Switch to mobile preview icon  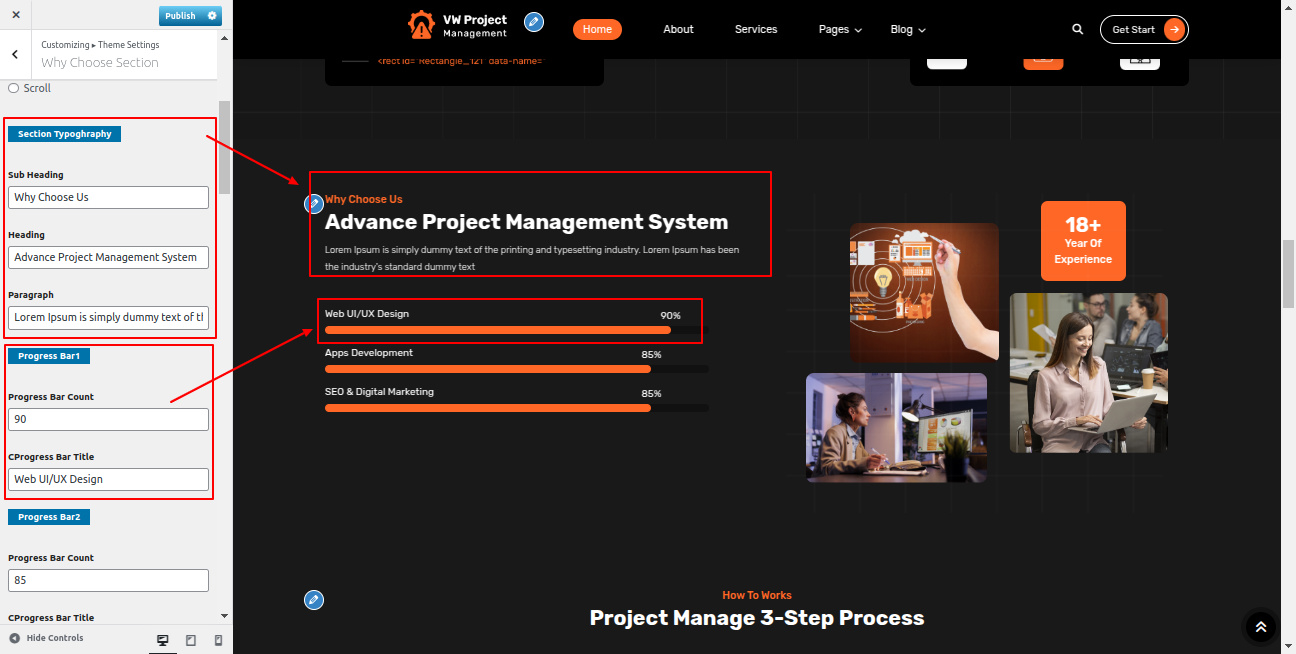(218, 640)
